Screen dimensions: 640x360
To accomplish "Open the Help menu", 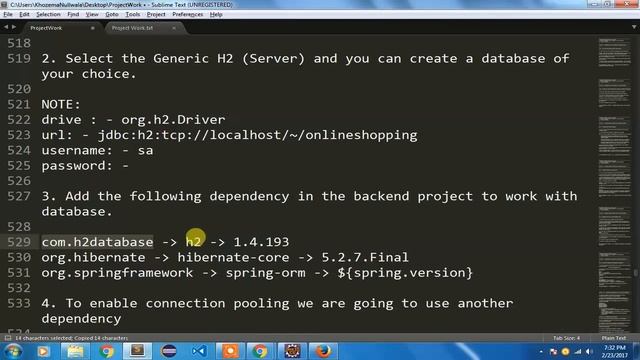I will pyautogui.click(x=216, y=14).
